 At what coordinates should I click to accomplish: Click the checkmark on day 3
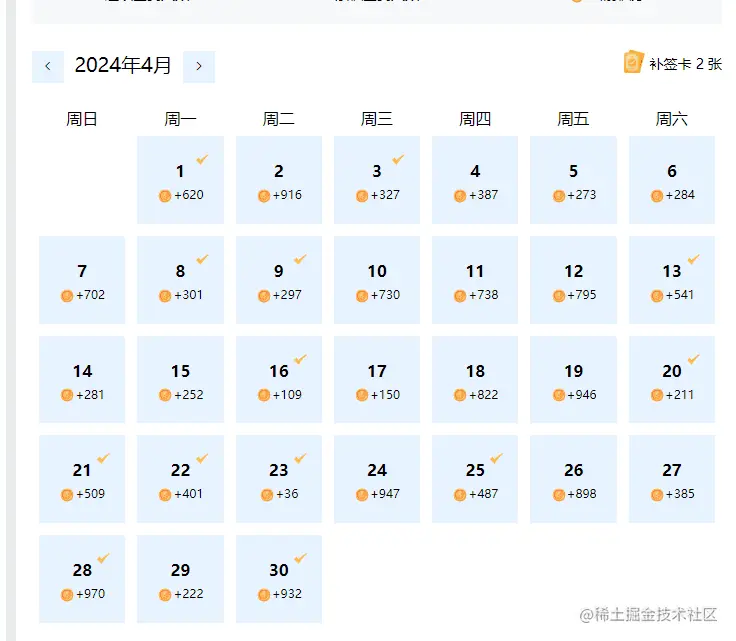[399, 160]
